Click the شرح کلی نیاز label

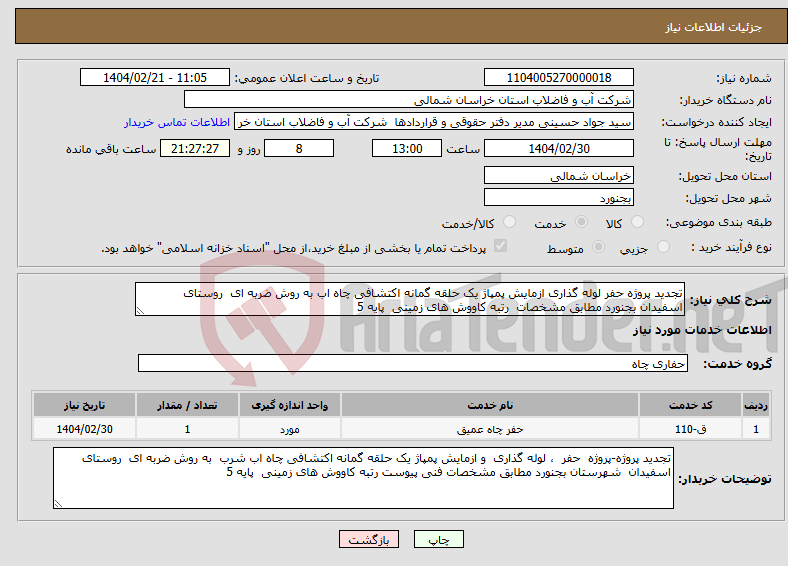[x=731, y=300]
